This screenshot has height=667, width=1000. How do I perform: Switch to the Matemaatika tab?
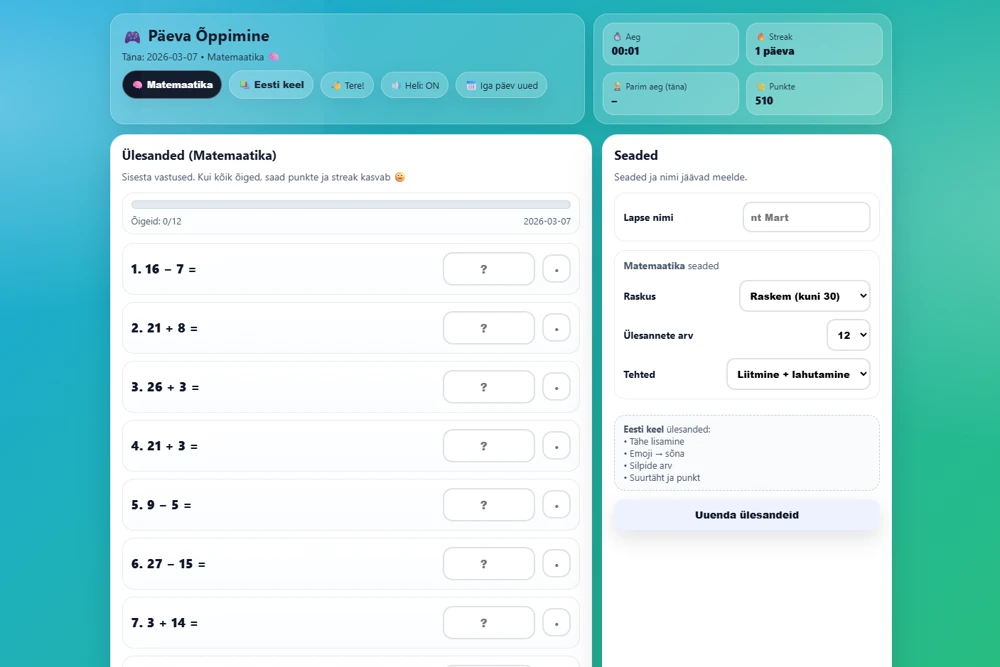172,85
